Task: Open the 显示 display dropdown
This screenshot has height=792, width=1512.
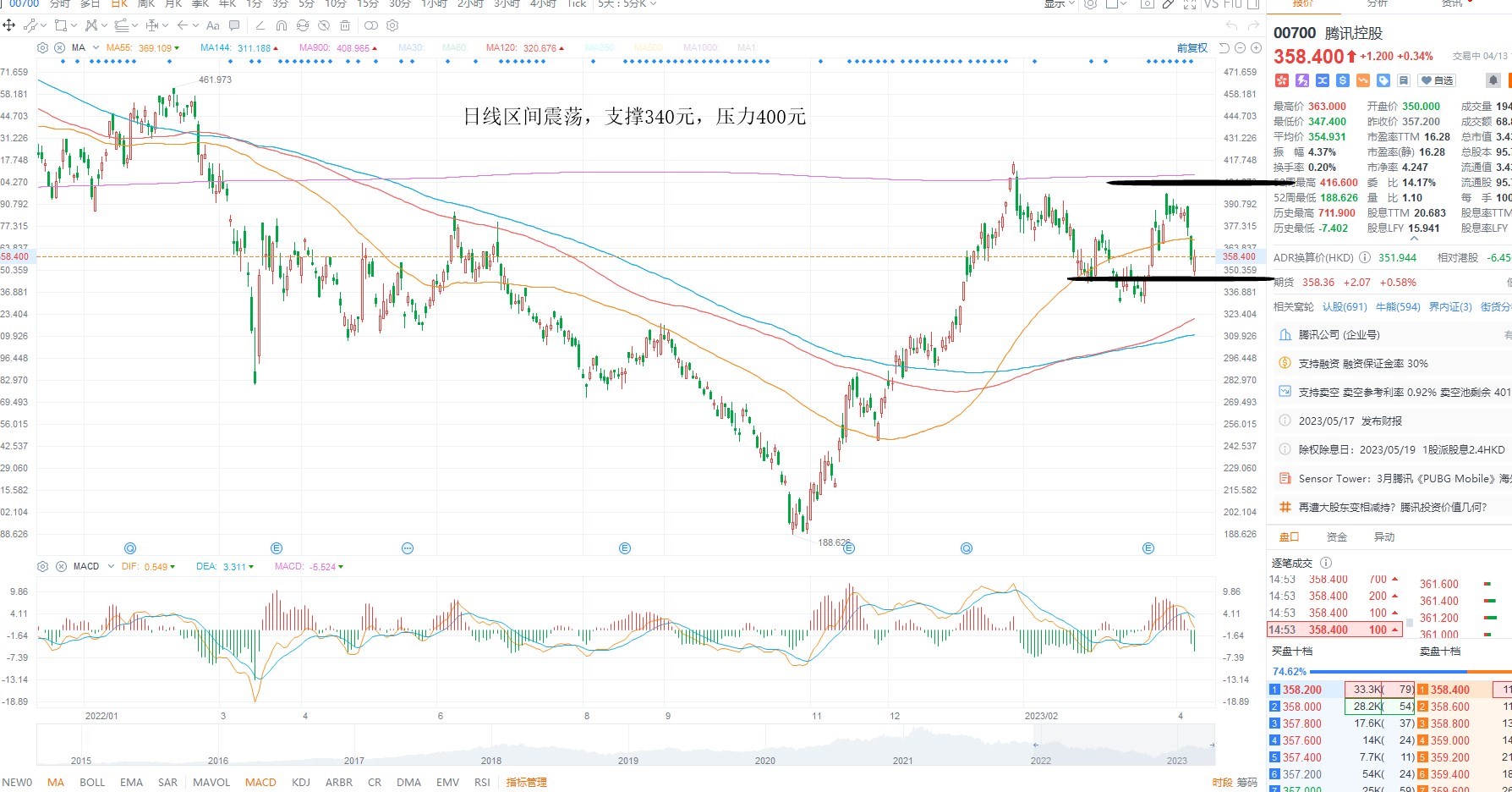Action: 1060,4
